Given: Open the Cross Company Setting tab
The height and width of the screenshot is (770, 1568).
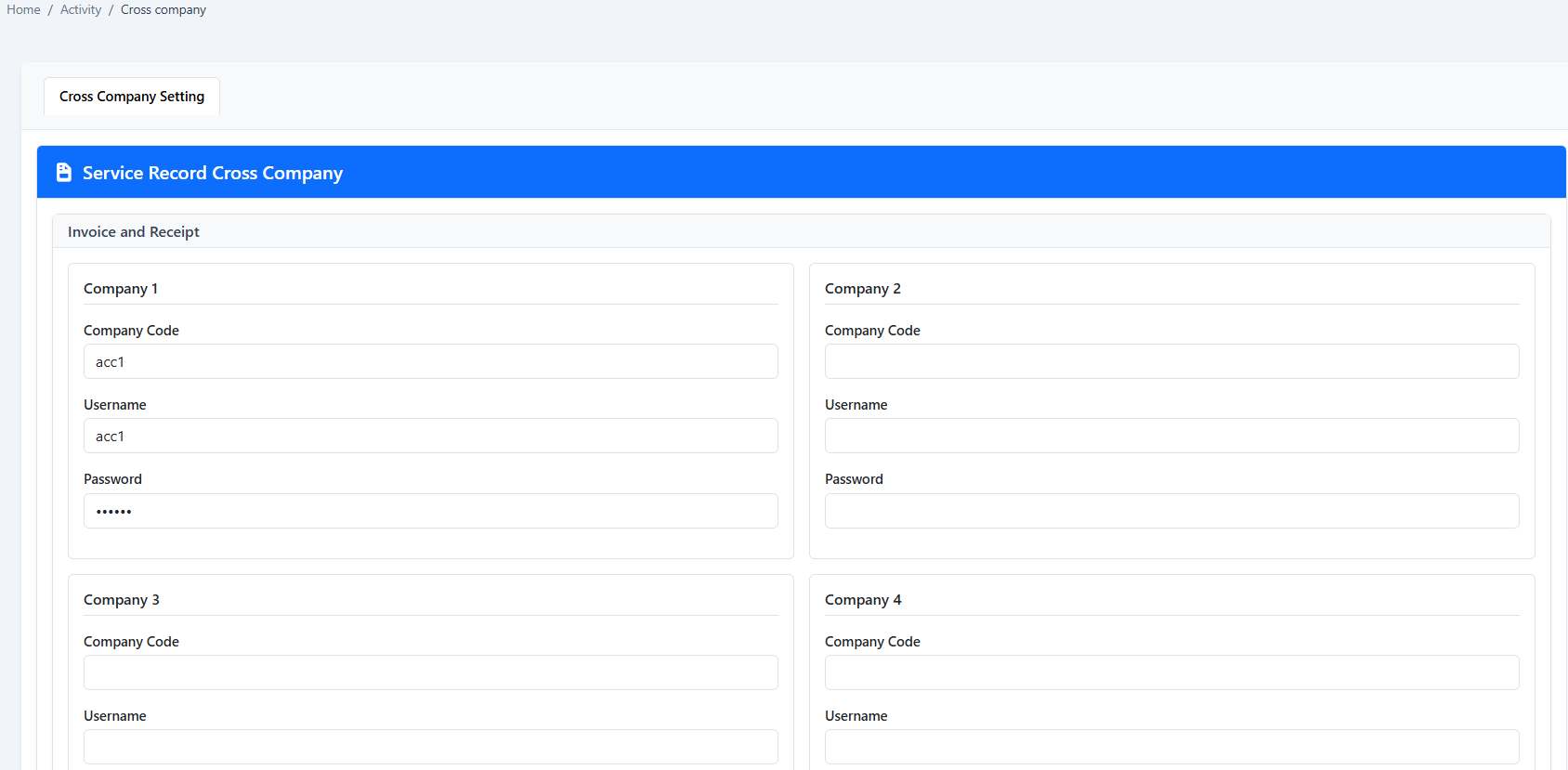Looking at the screenshot, I should point(132,97).
